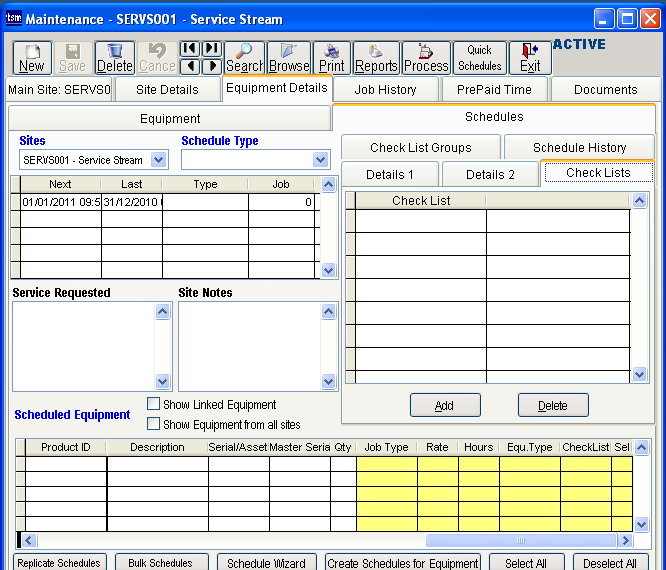Select the Schedule History tab
Image resolution: width=666 pixels, height=570 pixels.
point(579,147)
